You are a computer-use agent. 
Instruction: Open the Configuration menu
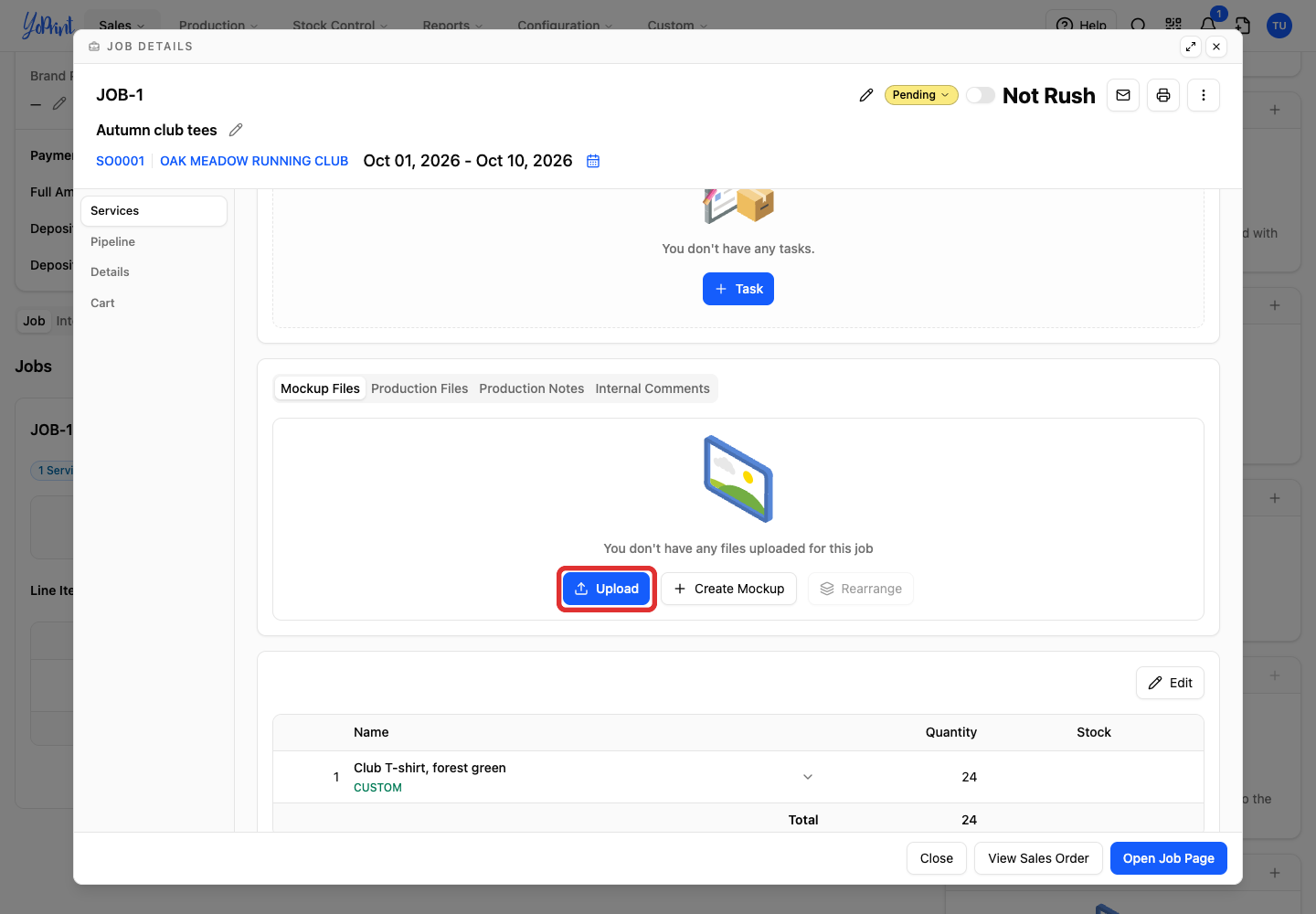(565, 25)
